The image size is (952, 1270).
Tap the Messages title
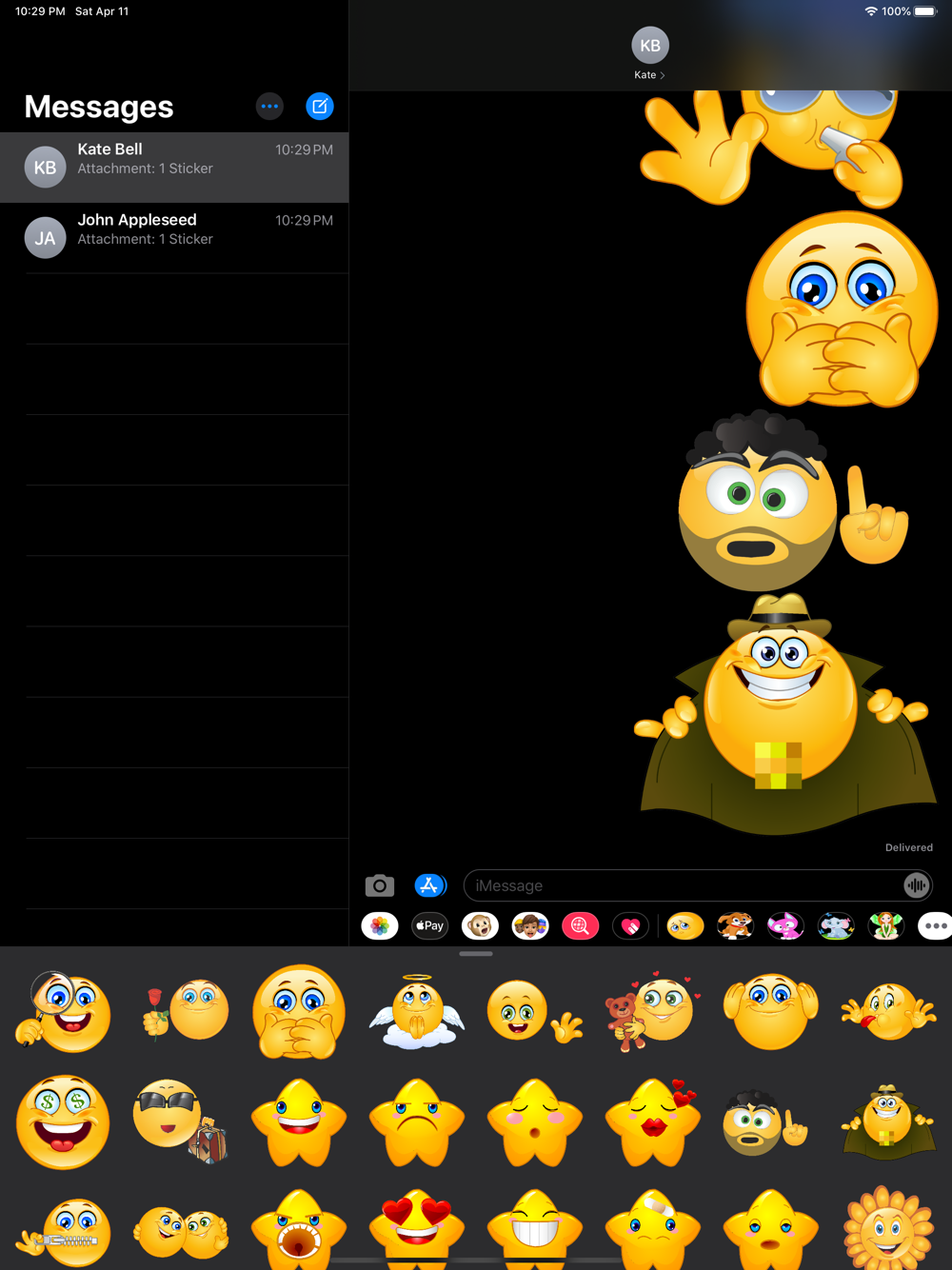(99, 107)
